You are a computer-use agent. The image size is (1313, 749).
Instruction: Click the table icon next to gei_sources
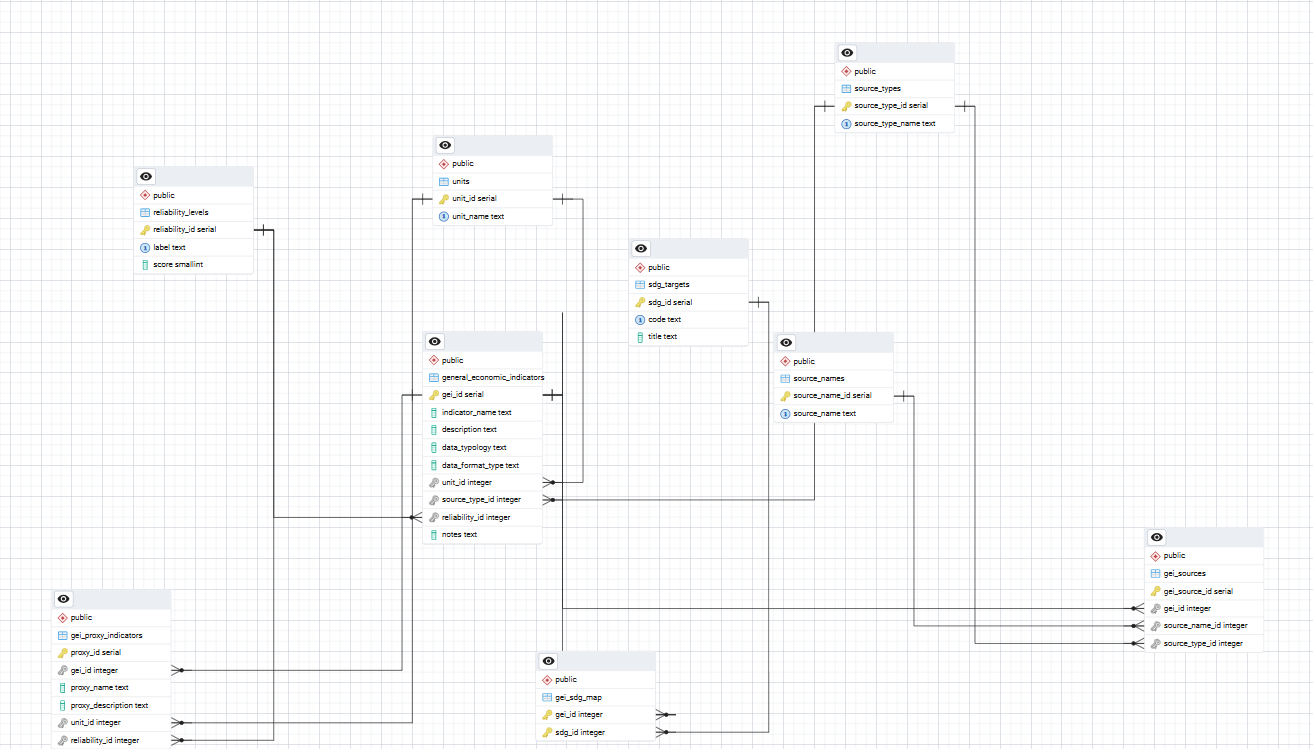click(x=1156, y=573)
